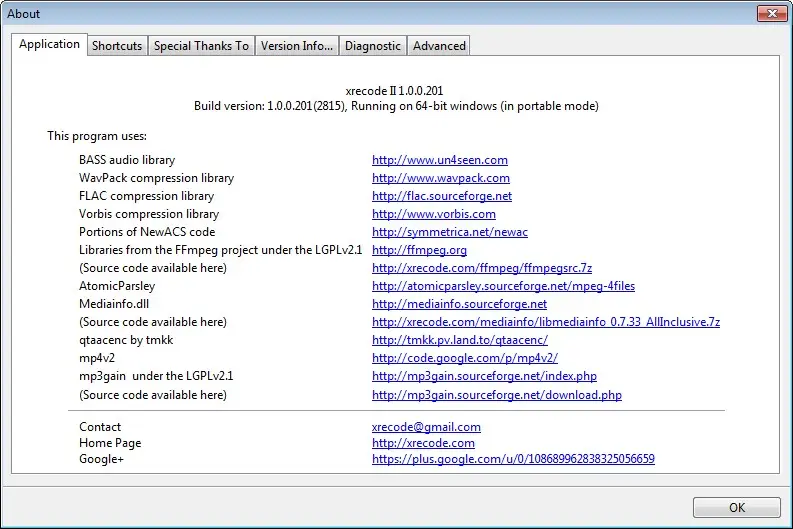793x529 pixels.
Task: Open the plus.google.com profile link
Action: 513,459
